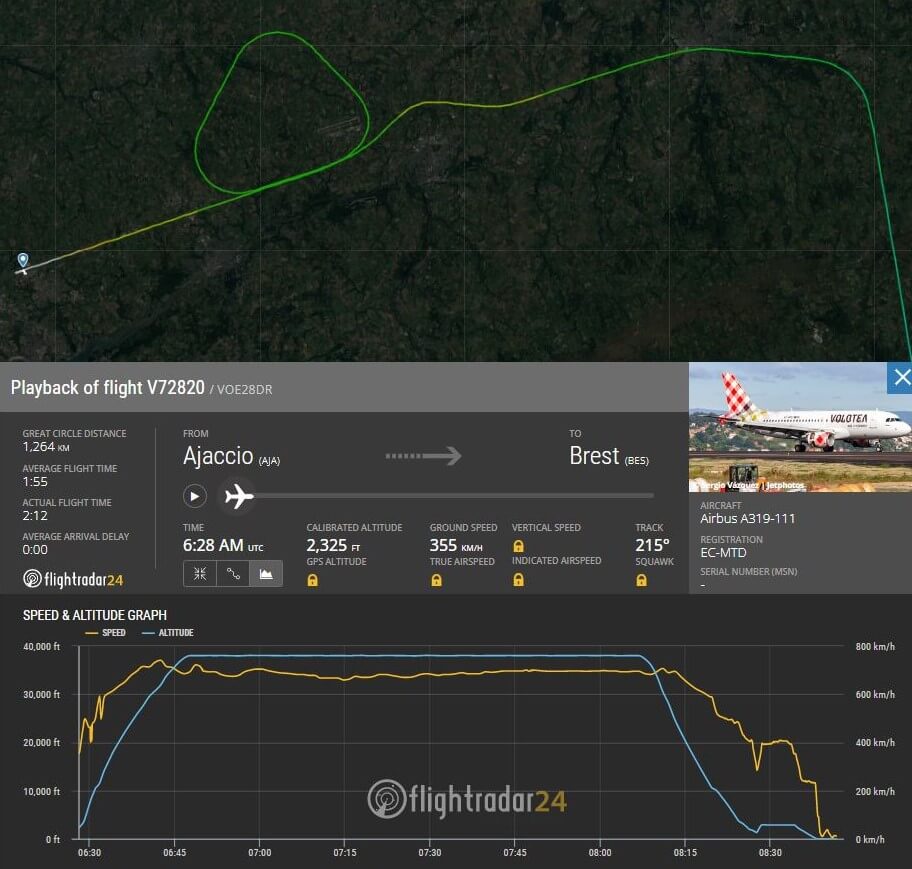
Task: Click the SPEED legend entry in graph
Action: pos(105,632)
